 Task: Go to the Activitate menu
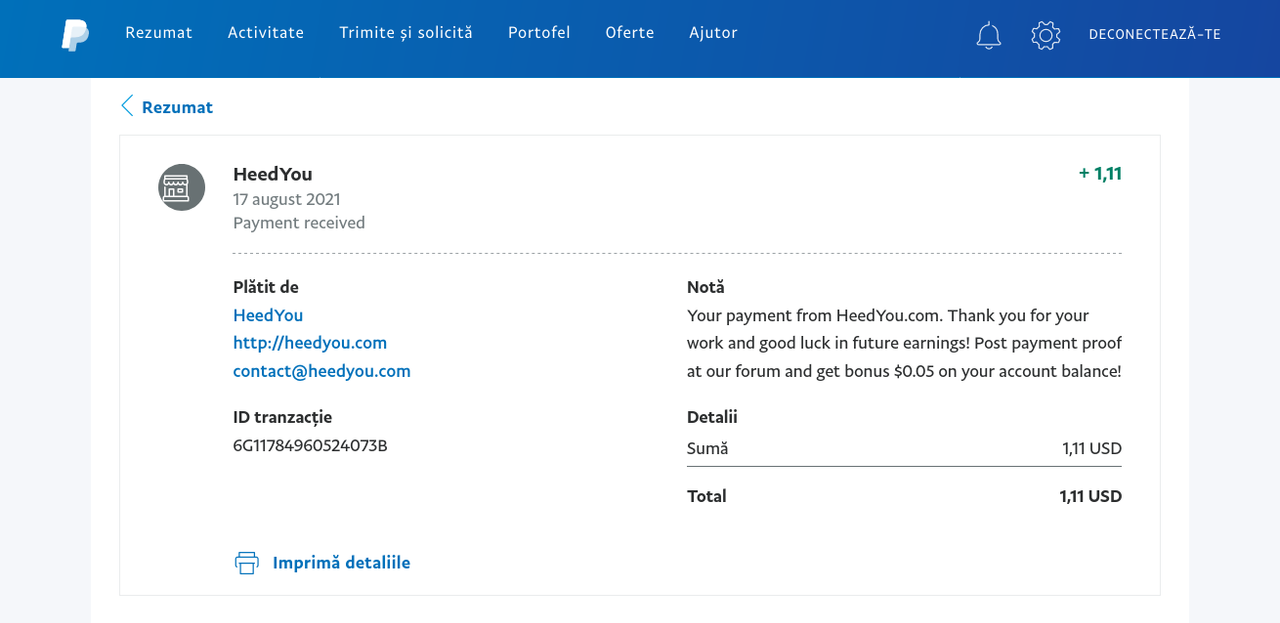266,33
